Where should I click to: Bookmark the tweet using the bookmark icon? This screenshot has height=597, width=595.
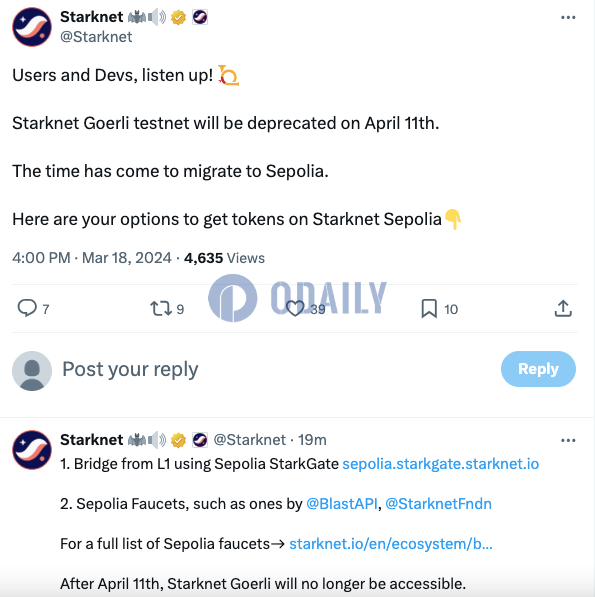click(429, 308)
